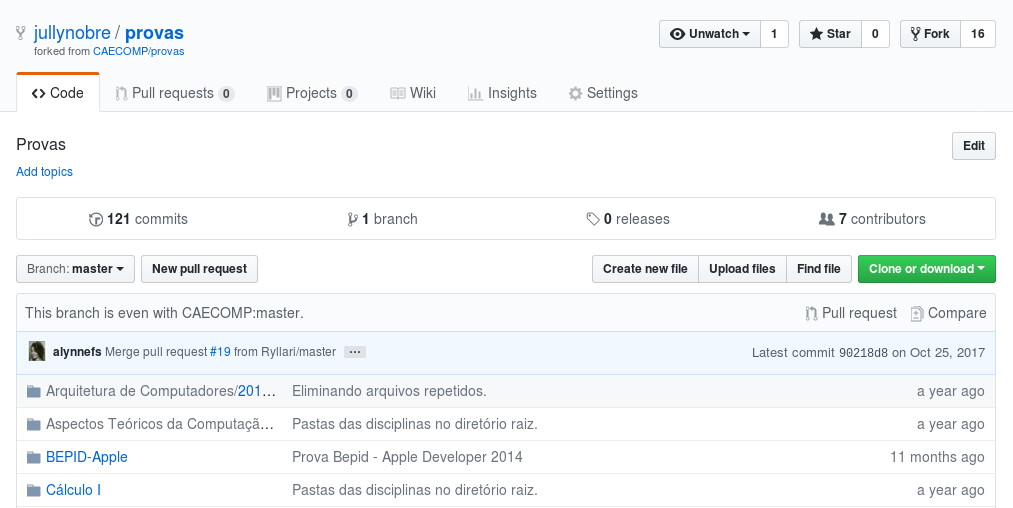Click the Add topics link
This screenshot has width=1013, height=508.
pos(45,172)
